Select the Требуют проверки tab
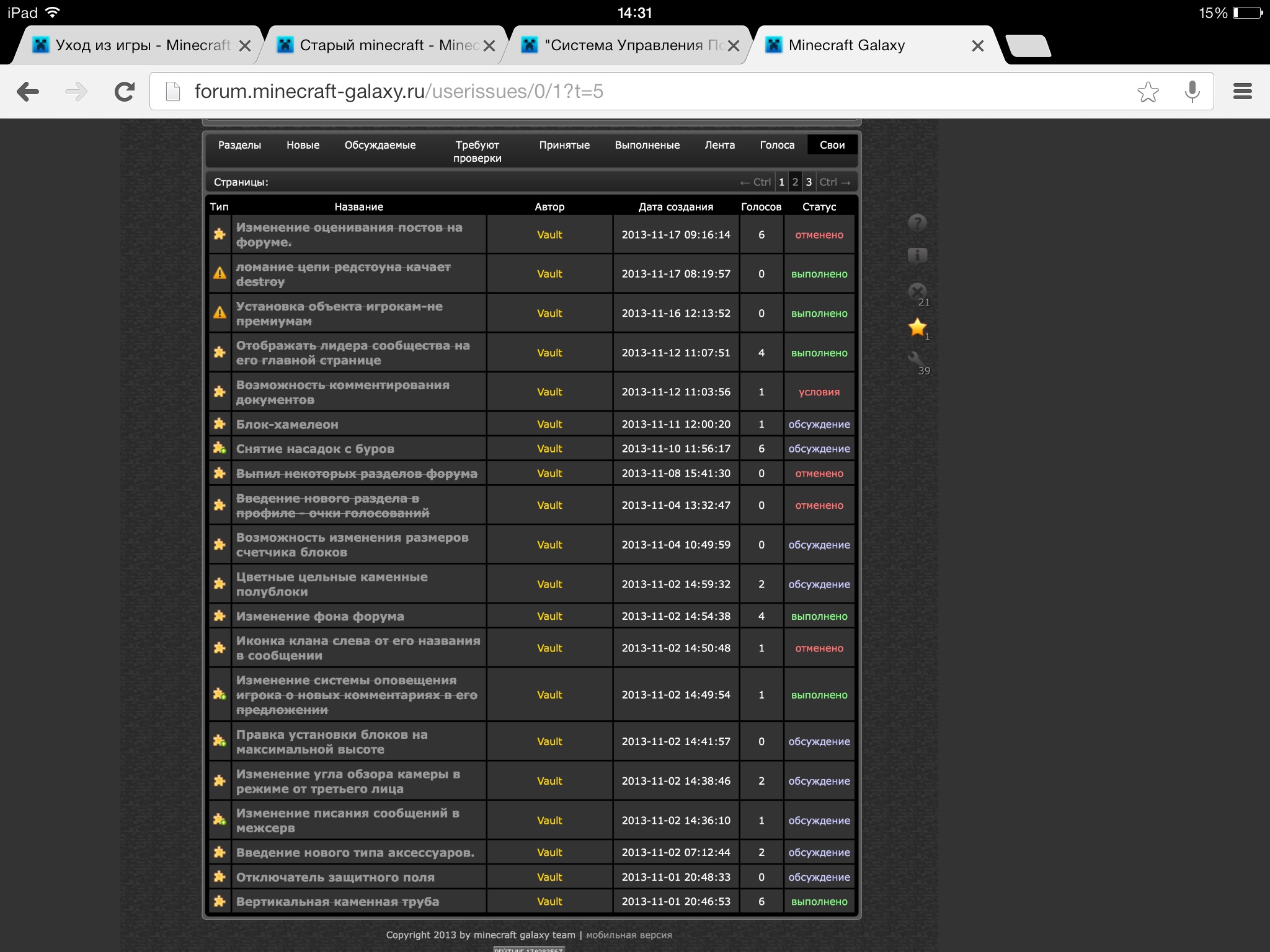This screenshot has height=952, width=1270. point(477,151)
